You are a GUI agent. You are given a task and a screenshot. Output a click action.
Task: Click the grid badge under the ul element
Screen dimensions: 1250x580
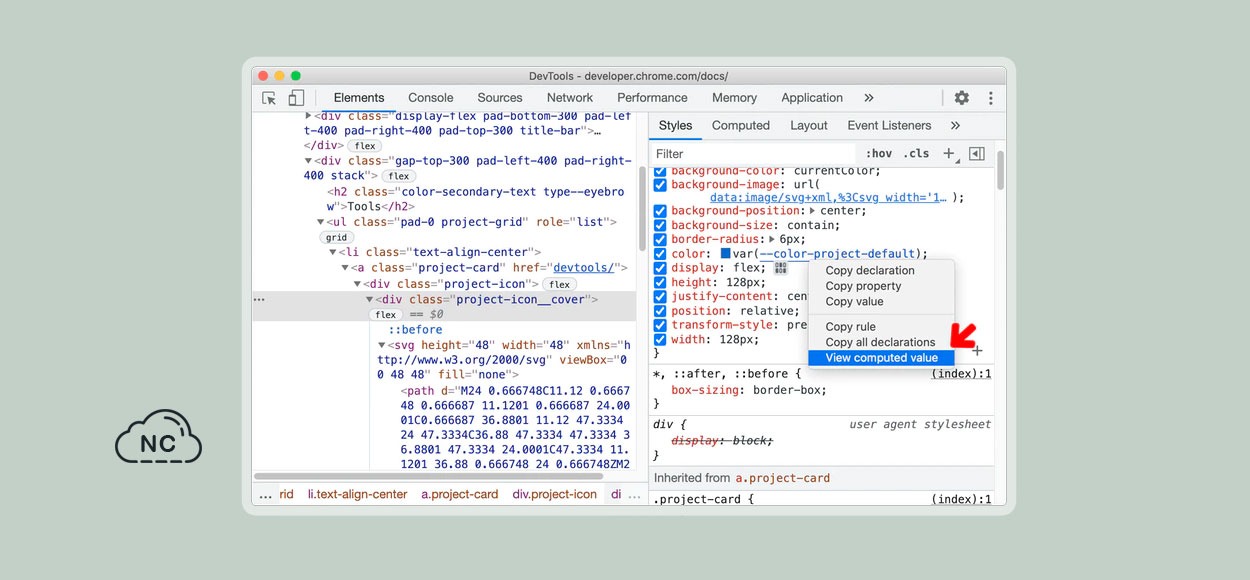[336, 238]
